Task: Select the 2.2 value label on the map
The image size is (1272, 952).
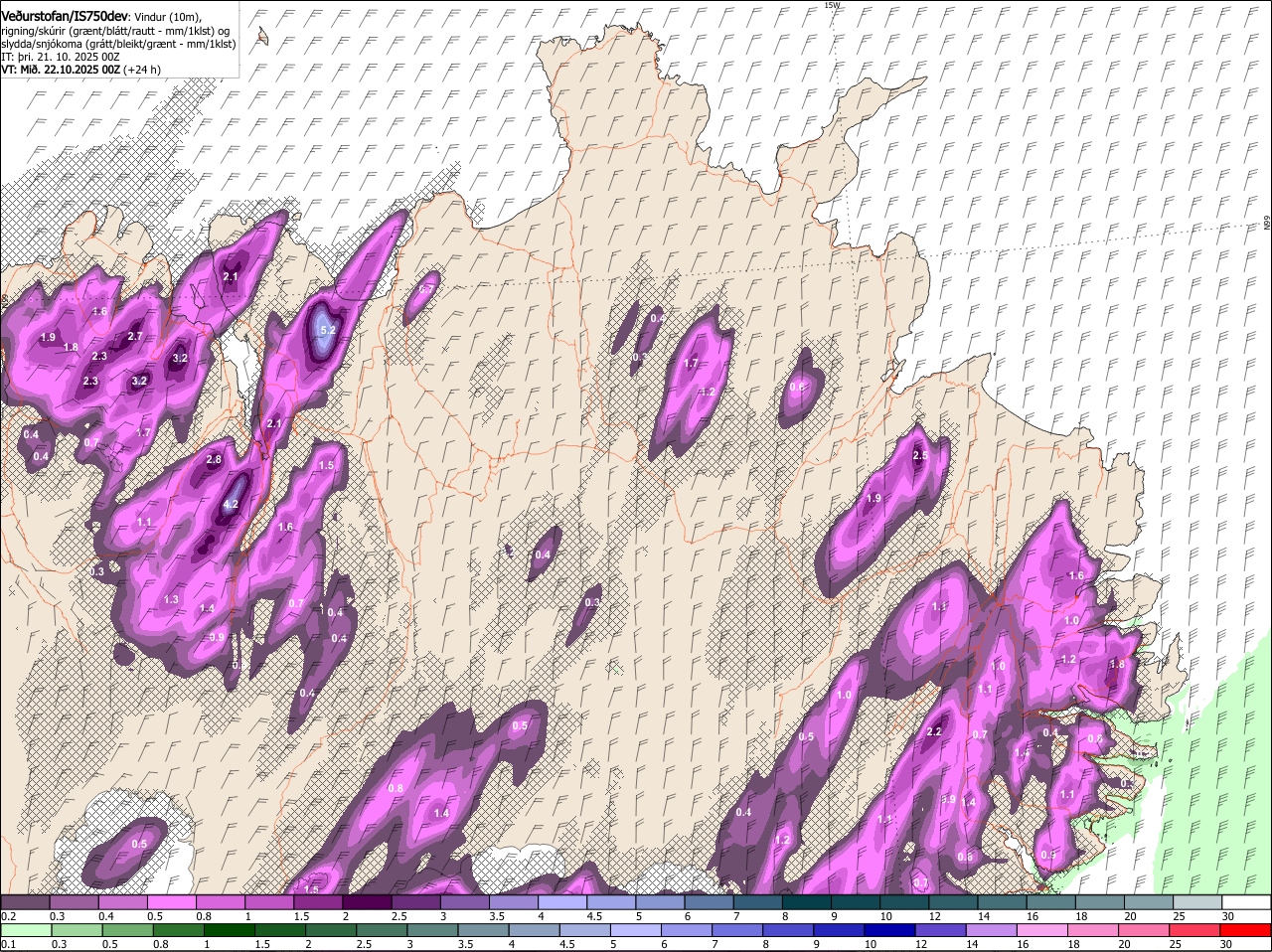Action: 934,731
